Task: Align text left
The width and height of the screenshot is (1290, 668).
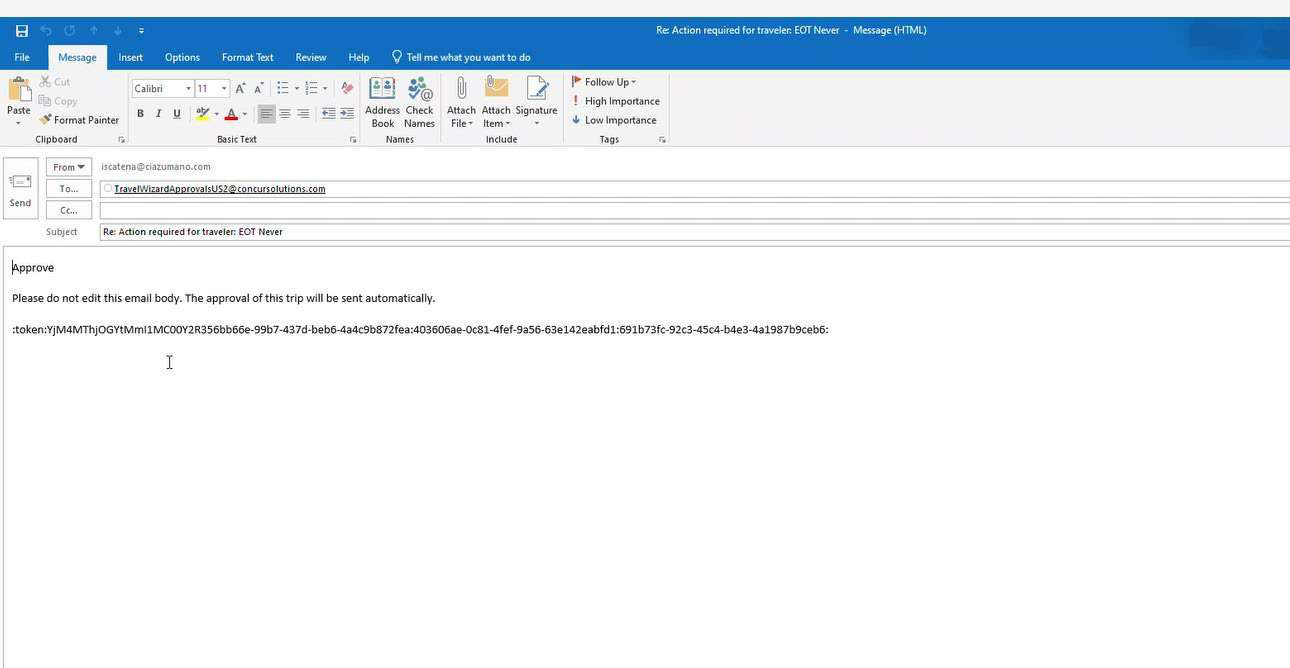Action: click(266, 114)
